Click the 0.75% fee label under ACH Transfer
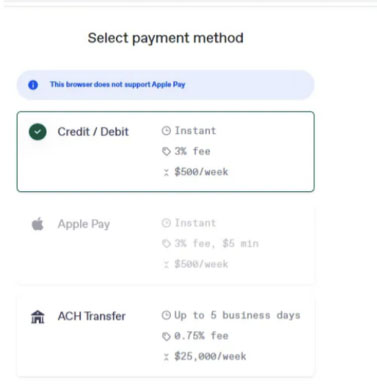The height and width of the screenshot is (391, 377). click(x=201, y=336)
